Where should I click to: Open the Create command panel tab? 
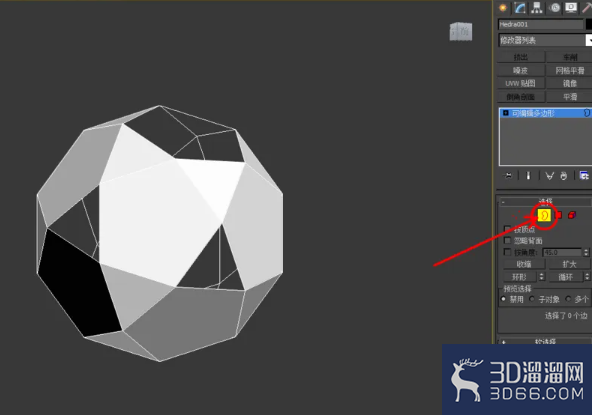(x=503, y=8)
